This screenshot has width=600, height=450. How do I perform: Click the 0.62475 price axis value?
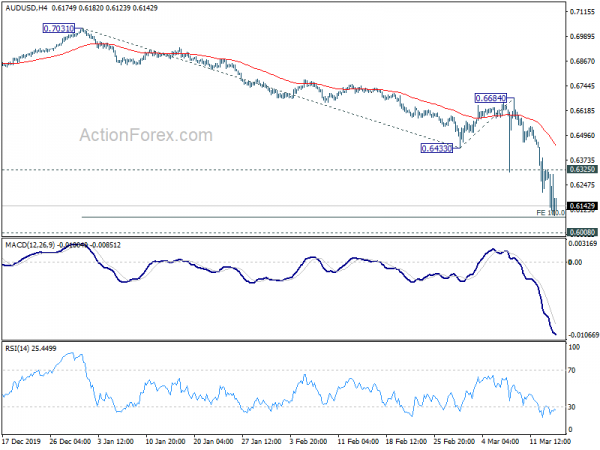click(582, 185)
